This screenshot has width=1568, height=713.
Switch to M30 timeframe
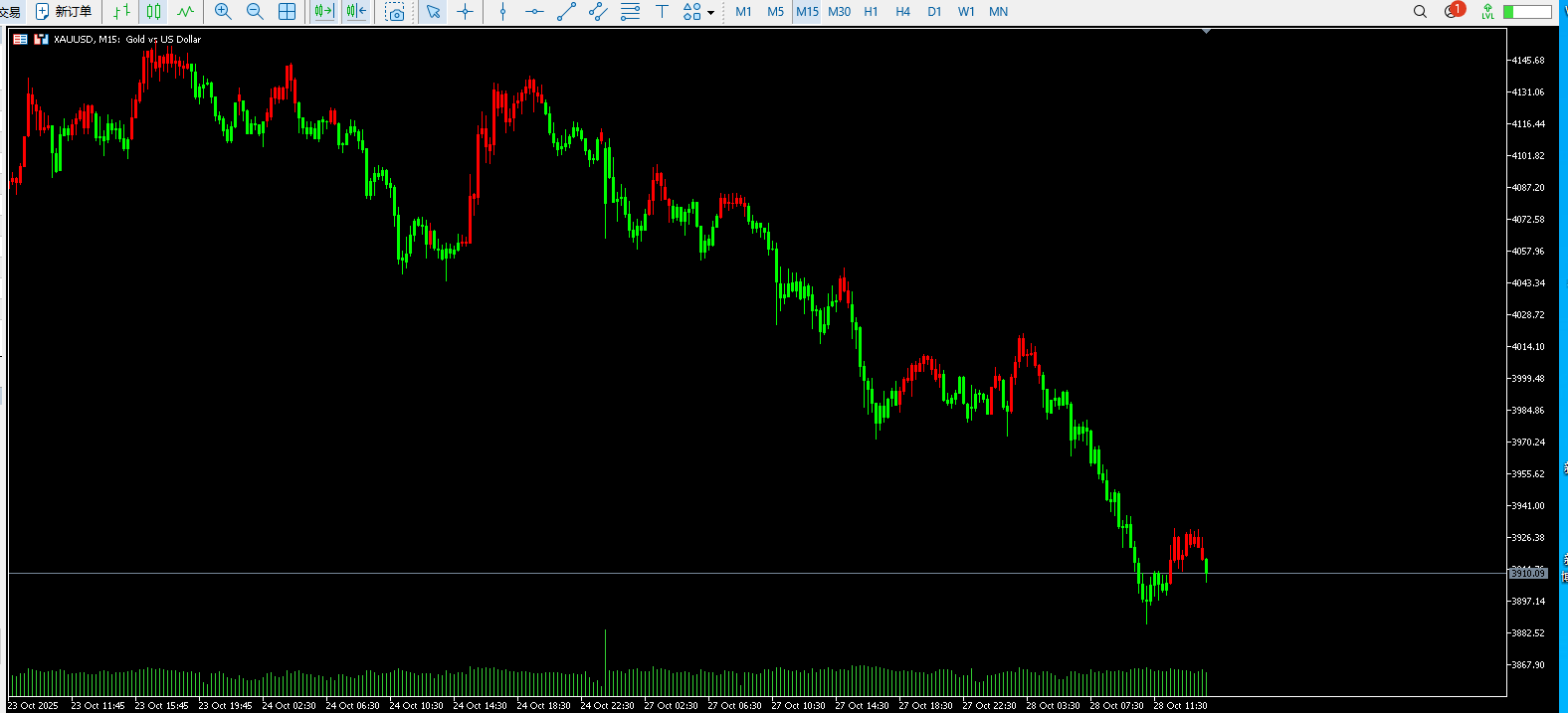[839, 12]
